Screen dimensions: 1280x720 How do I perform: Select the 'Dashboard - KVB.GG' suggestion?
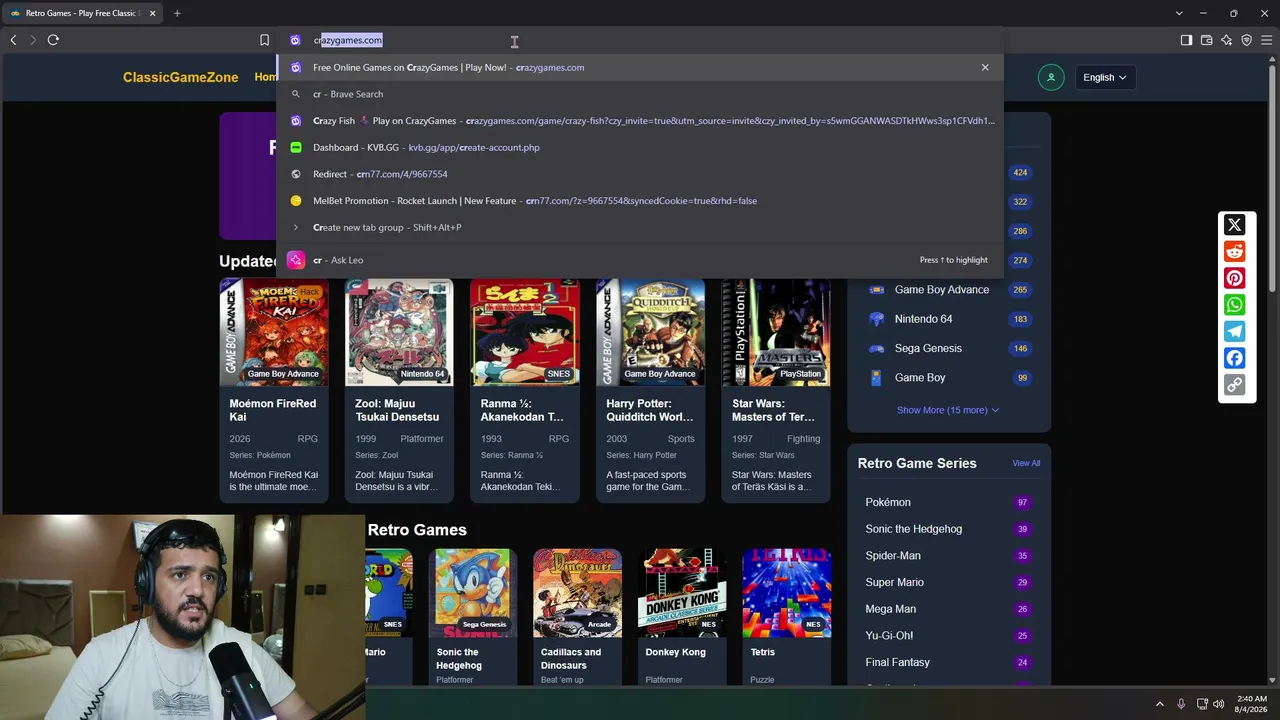point(640,147)
